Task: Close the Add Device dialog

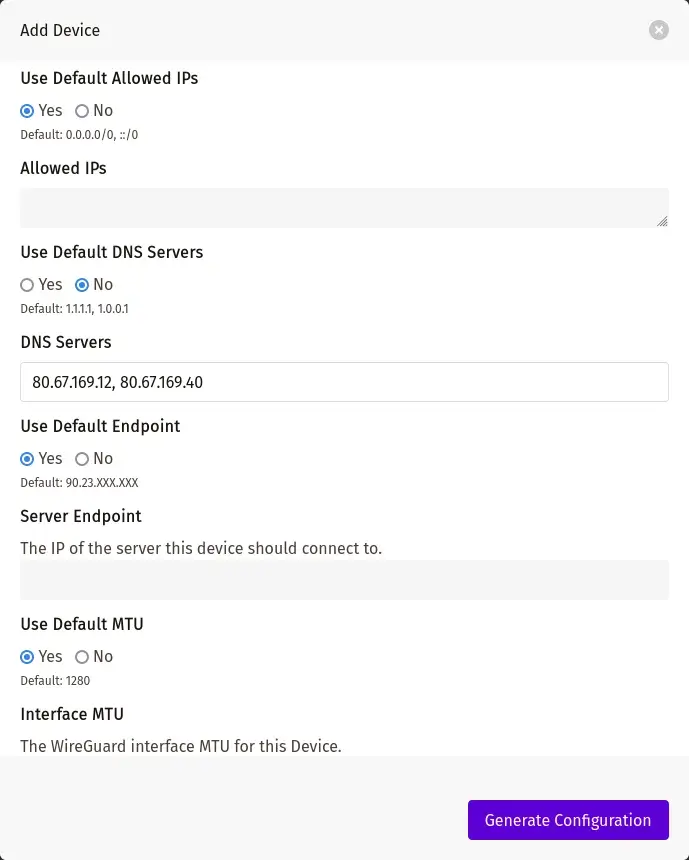Action: [x=658, y=30]
